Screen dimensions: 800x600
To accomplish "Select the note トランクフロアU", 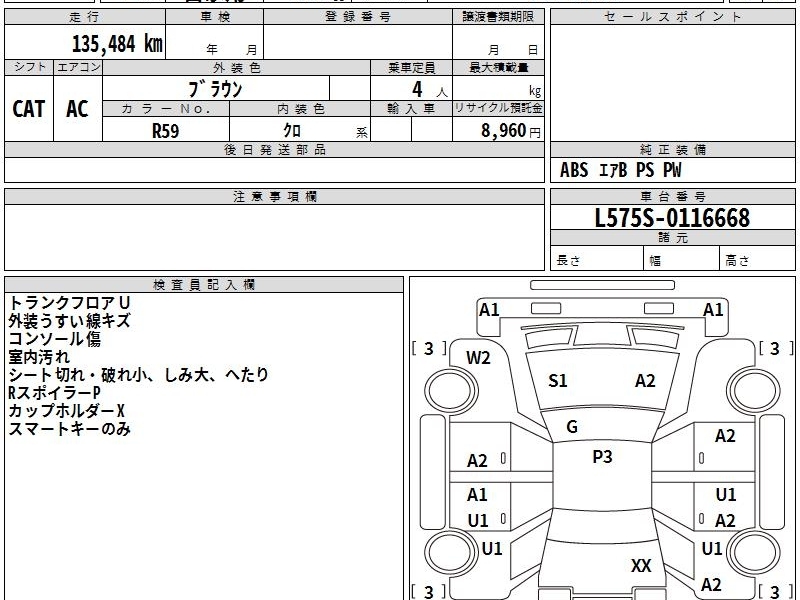I will [x=69, y=303].
